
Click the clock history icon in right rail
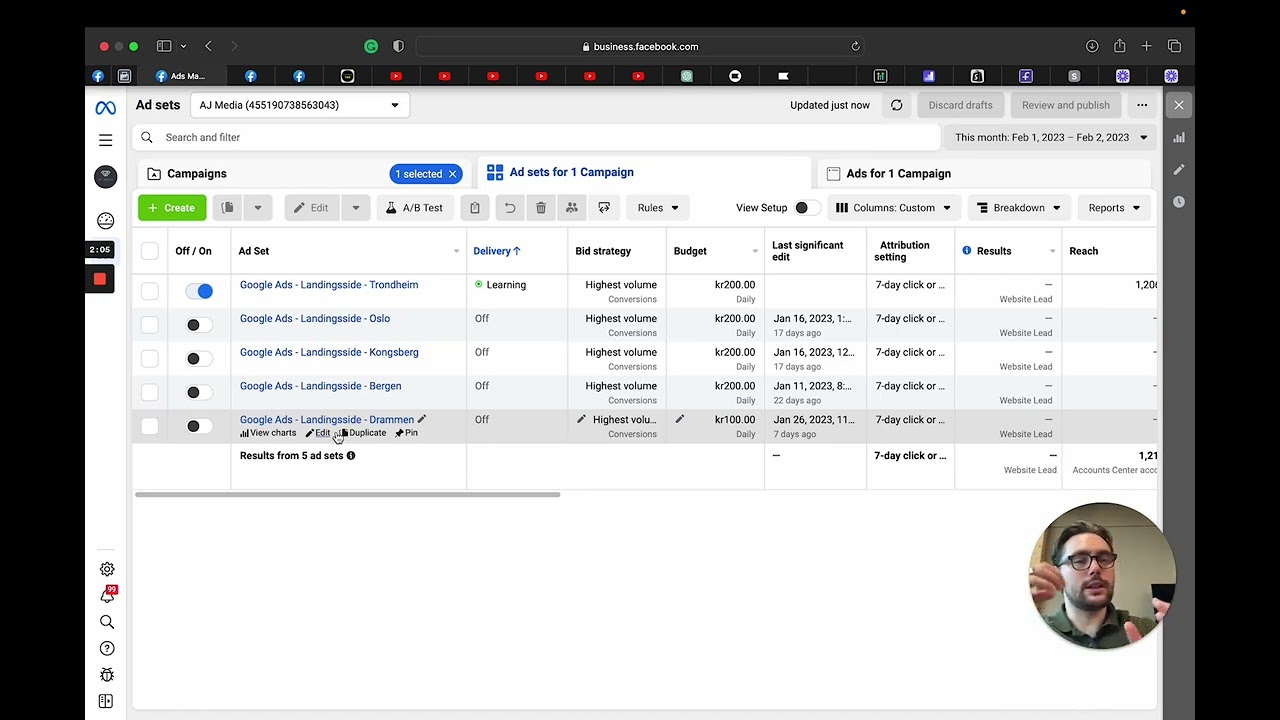tap(1179, 202)
